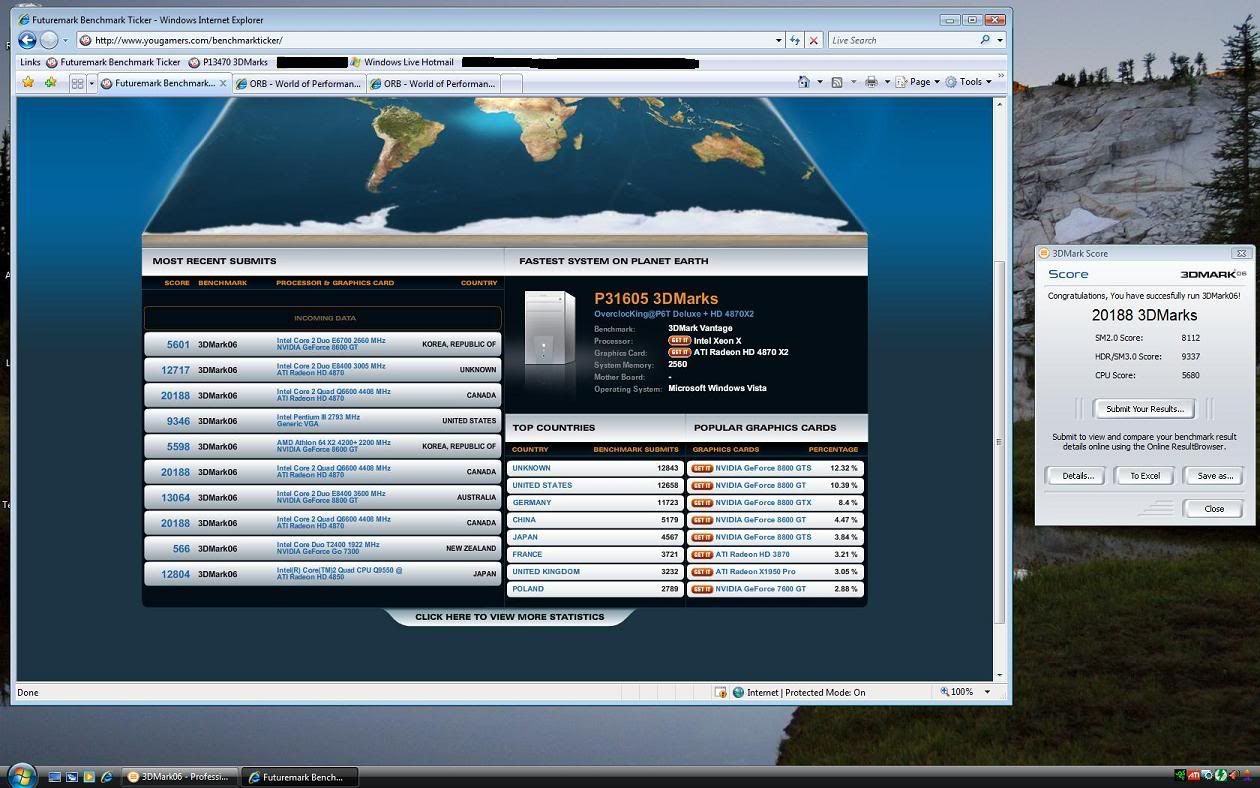Click CLICK HERE TO VIEW MORE STATISTICS
This screenshot has height=788, width=1260.
[x=509, y=617]
